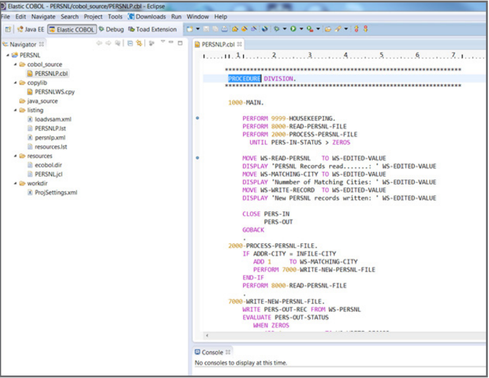Screen dimensions: 489x378
Task: Collapse the cobol_source folder
Action: click(x=15, y=64)
